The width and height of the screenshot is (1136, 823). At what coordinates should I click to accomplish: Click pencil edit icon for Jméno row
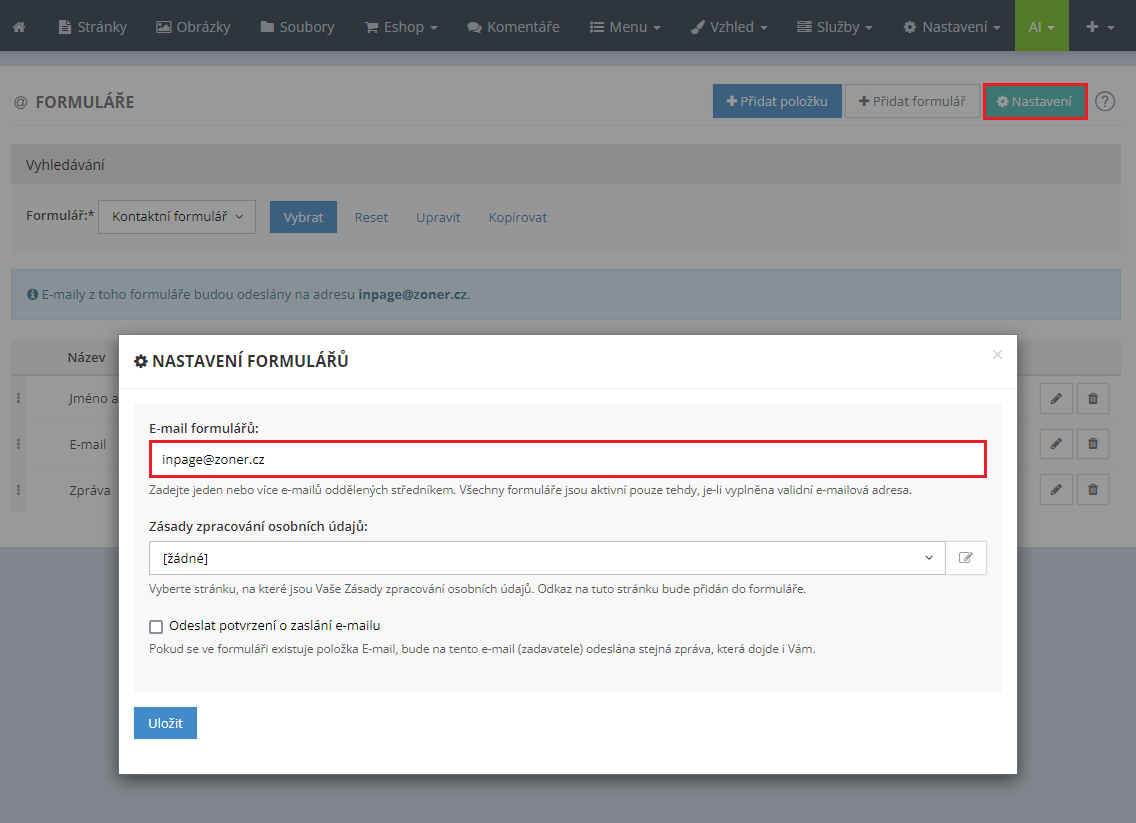pyautogui.click(x=1056, y=399)
